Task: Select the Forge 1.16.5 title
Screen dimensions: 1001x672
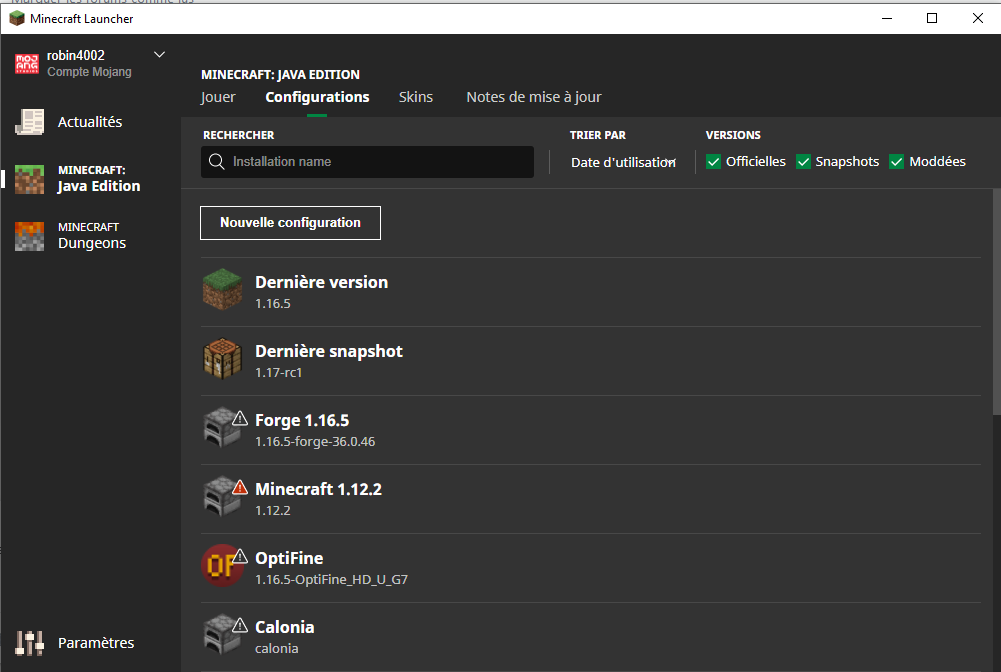Action: (302, 420)
